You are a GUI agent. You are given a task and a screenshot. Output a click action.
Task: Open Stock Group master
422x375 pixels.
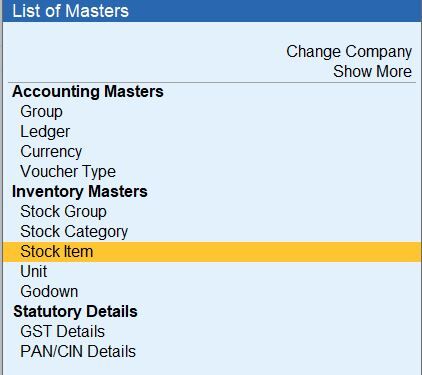tap(63, 211)
